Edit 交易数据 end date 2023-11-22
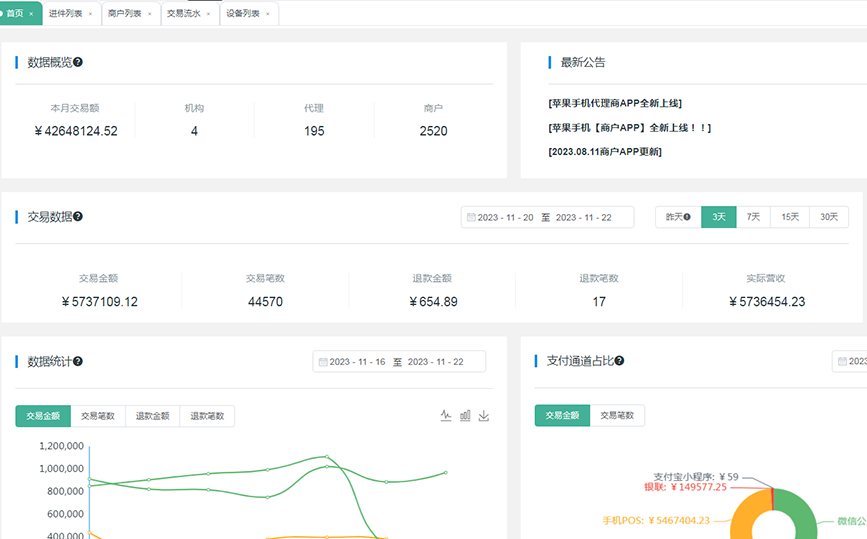This screenshot has width=867, height=539. tap(583, 217)
